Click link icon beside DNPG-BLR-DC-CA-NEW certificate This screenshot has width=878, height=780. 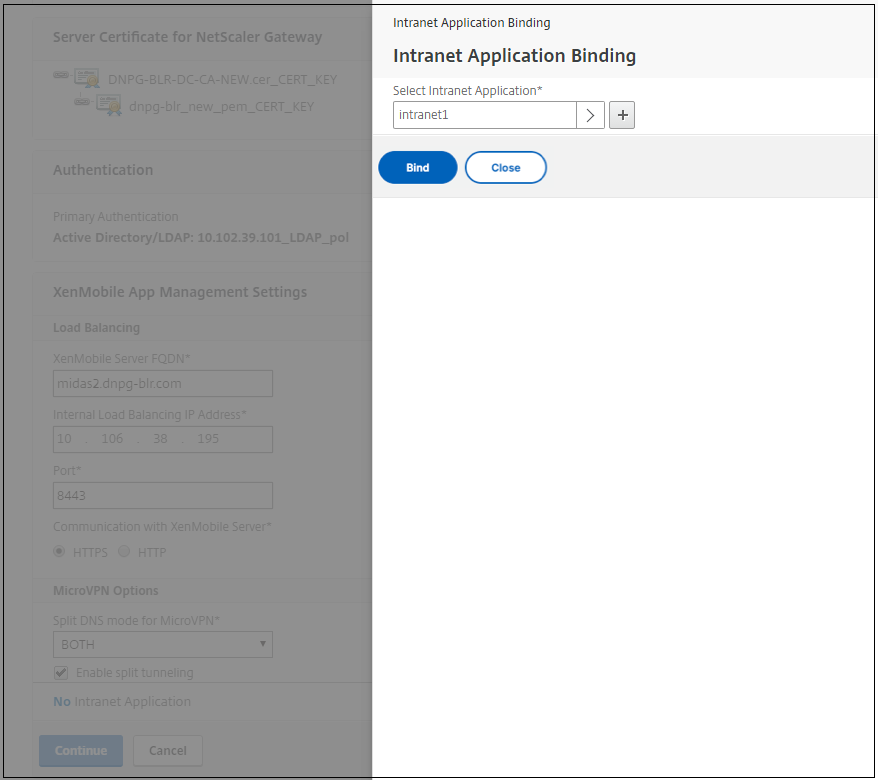pos(61,75)
